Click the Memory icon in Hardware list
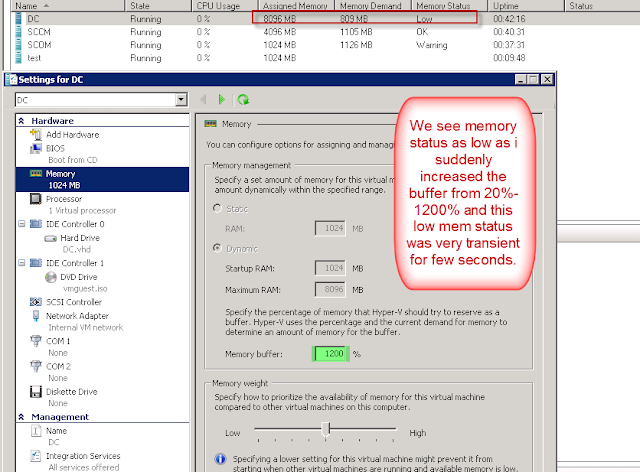The height and width of the screenshot is (472, 640). pos(36,174)
